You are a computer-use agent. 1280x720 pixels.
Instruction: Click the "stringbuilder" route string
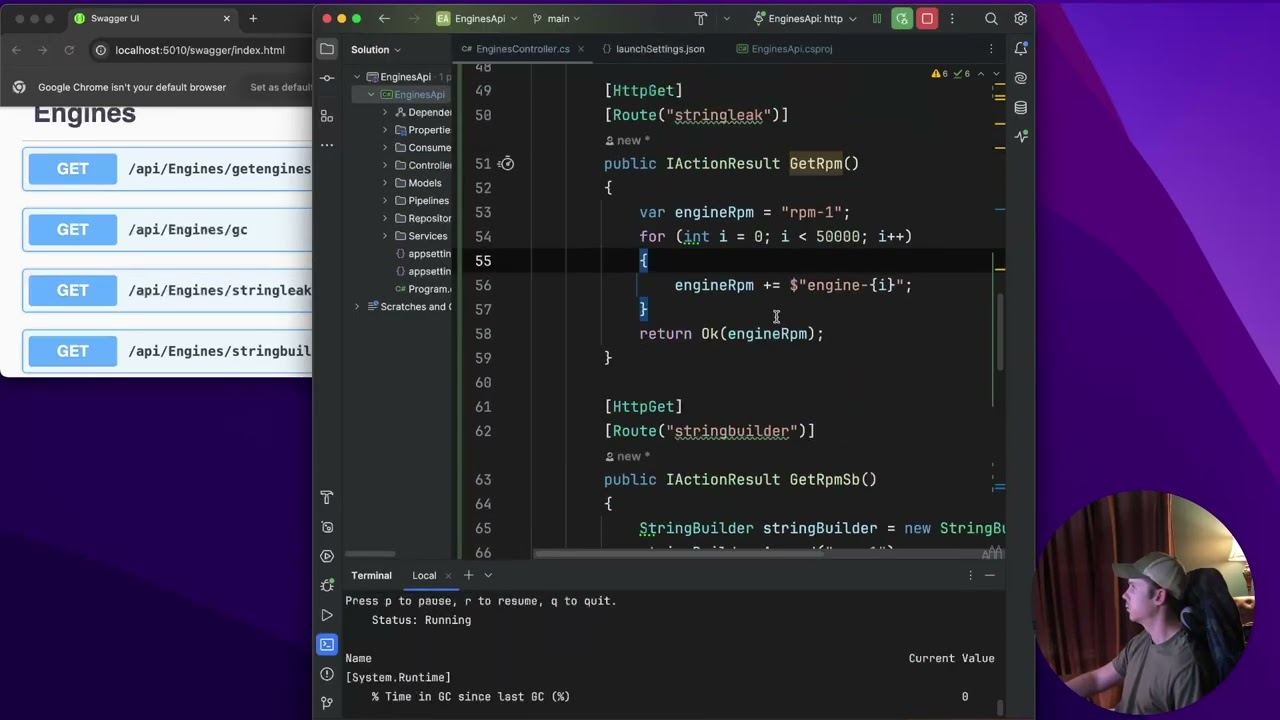(731, 431)
